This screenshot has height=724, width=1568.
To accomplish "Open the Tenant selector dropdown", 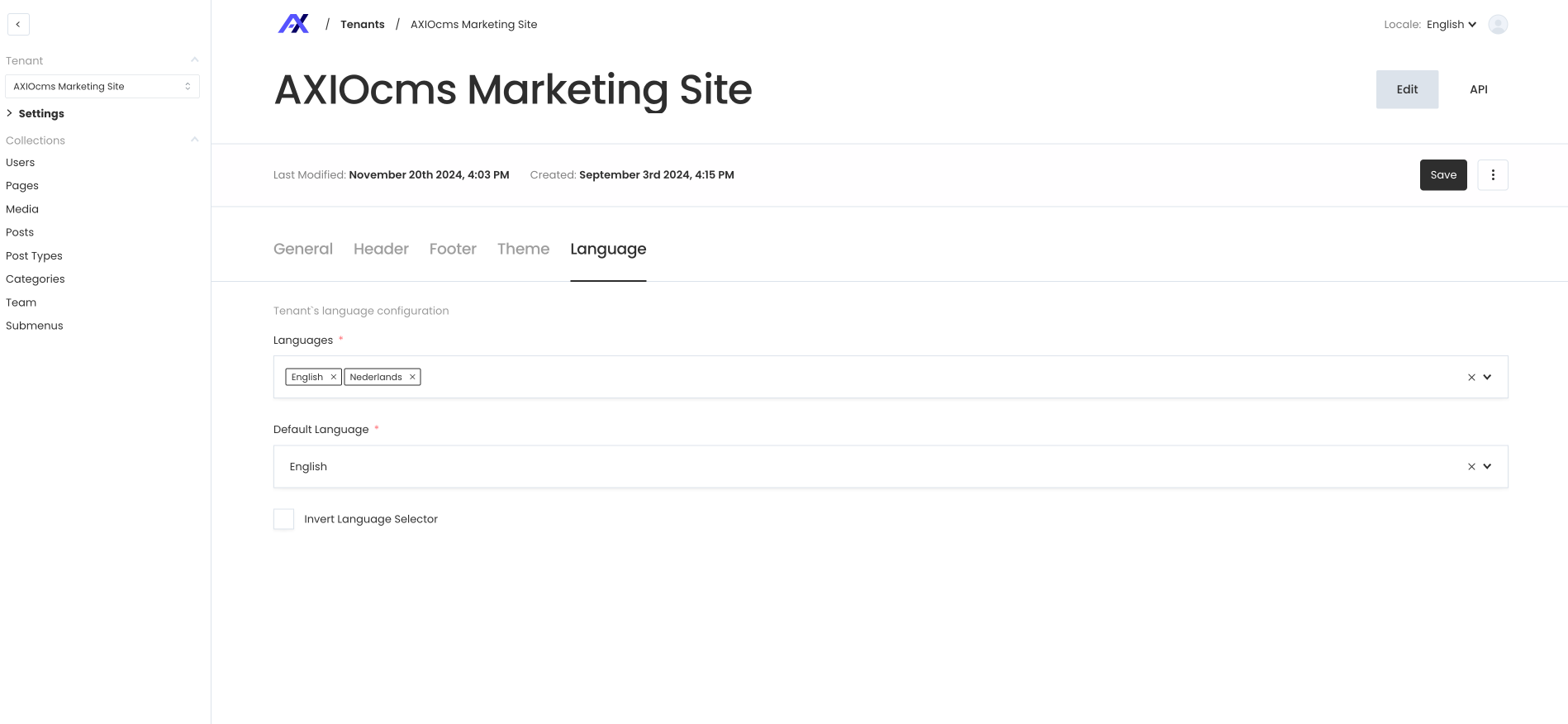I will click(x=102, y=87).
